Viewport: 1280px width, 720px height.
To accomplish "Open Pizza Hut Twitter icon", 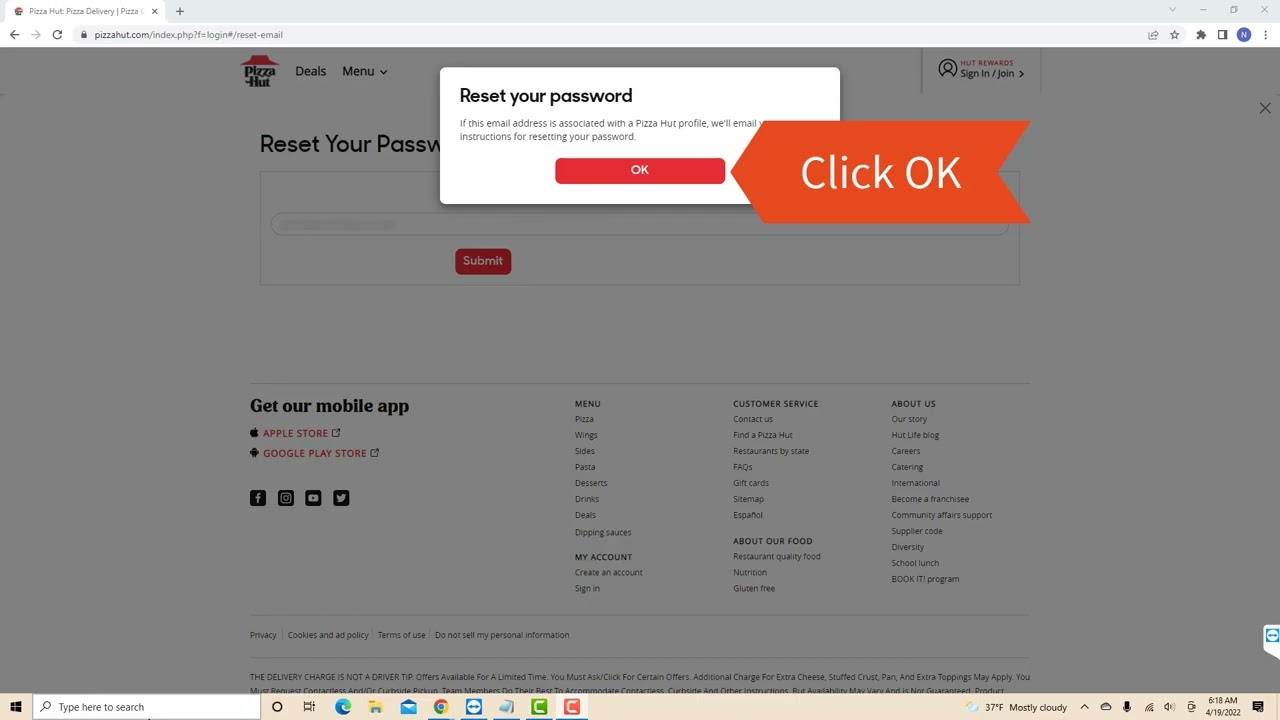I will click(x=341, y=498).
